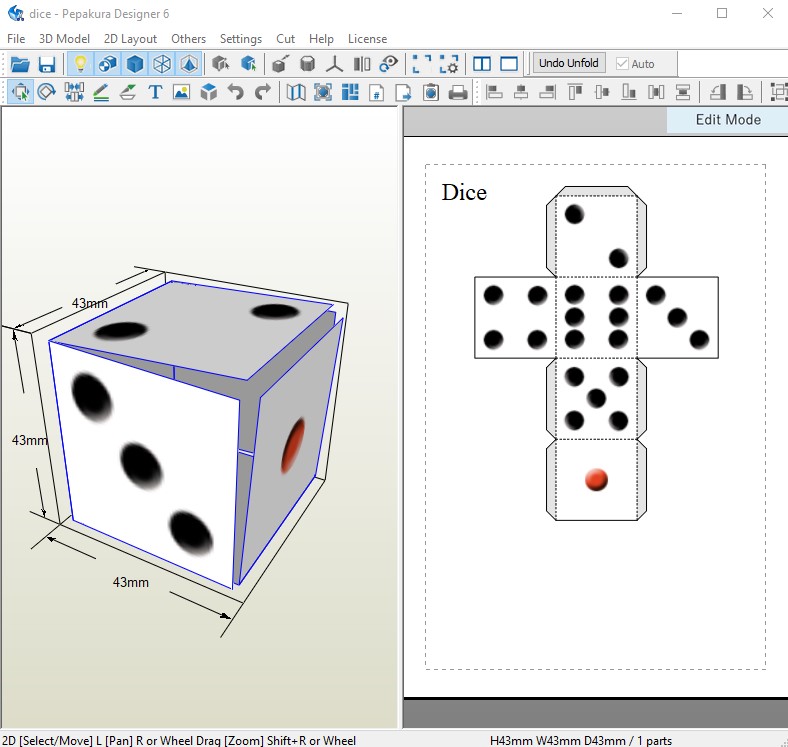Click the page number hash icon
This screenshot has height=747, width=788.
click(x=376, y=92)
